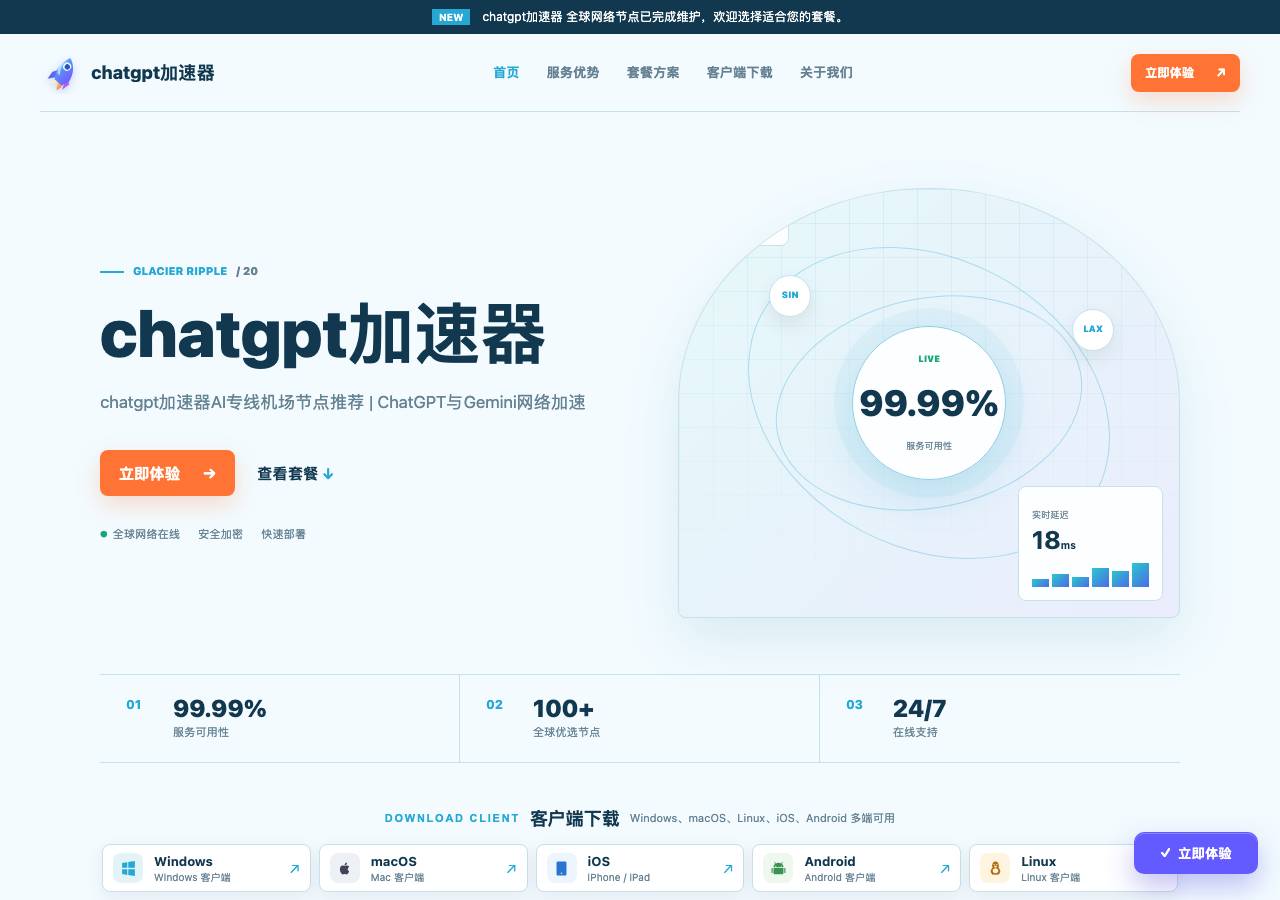Click the 快速部署 text
The image size is (1280, 900).
[x=284, y=534]
